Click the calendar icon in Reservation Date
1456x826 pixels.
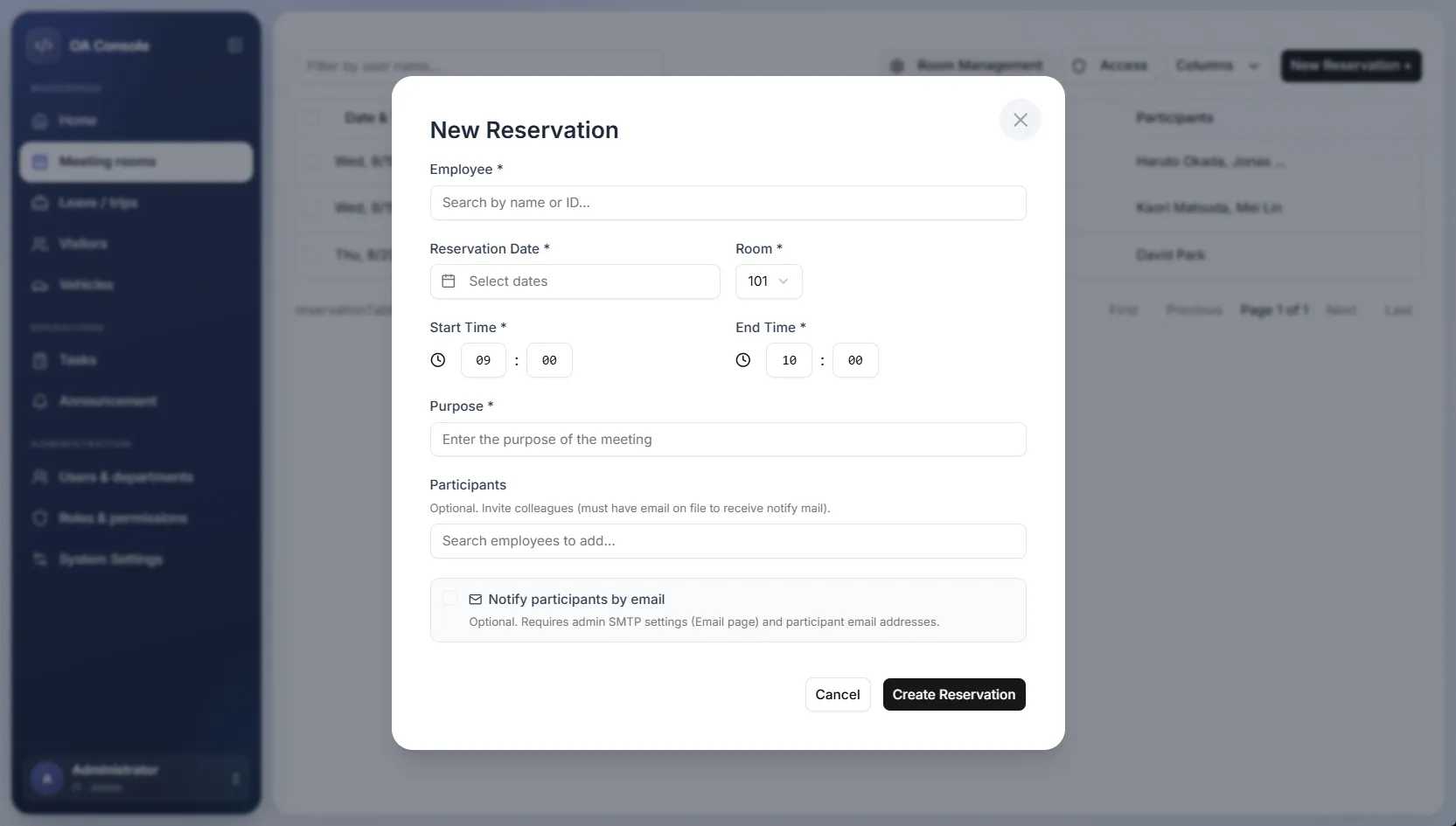point(449,281)
